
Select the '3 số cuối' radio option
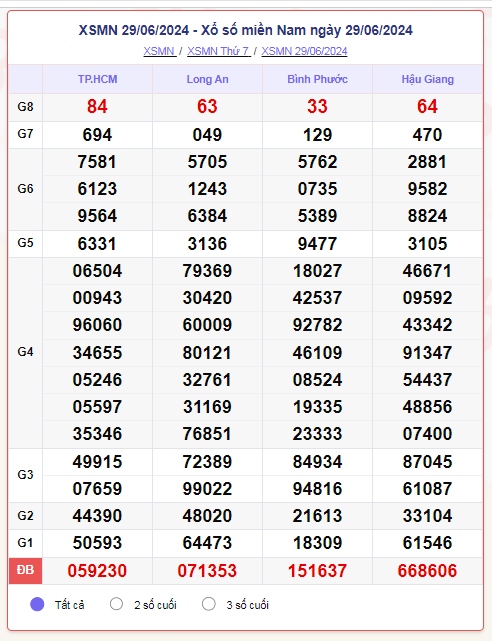point(209,604)
